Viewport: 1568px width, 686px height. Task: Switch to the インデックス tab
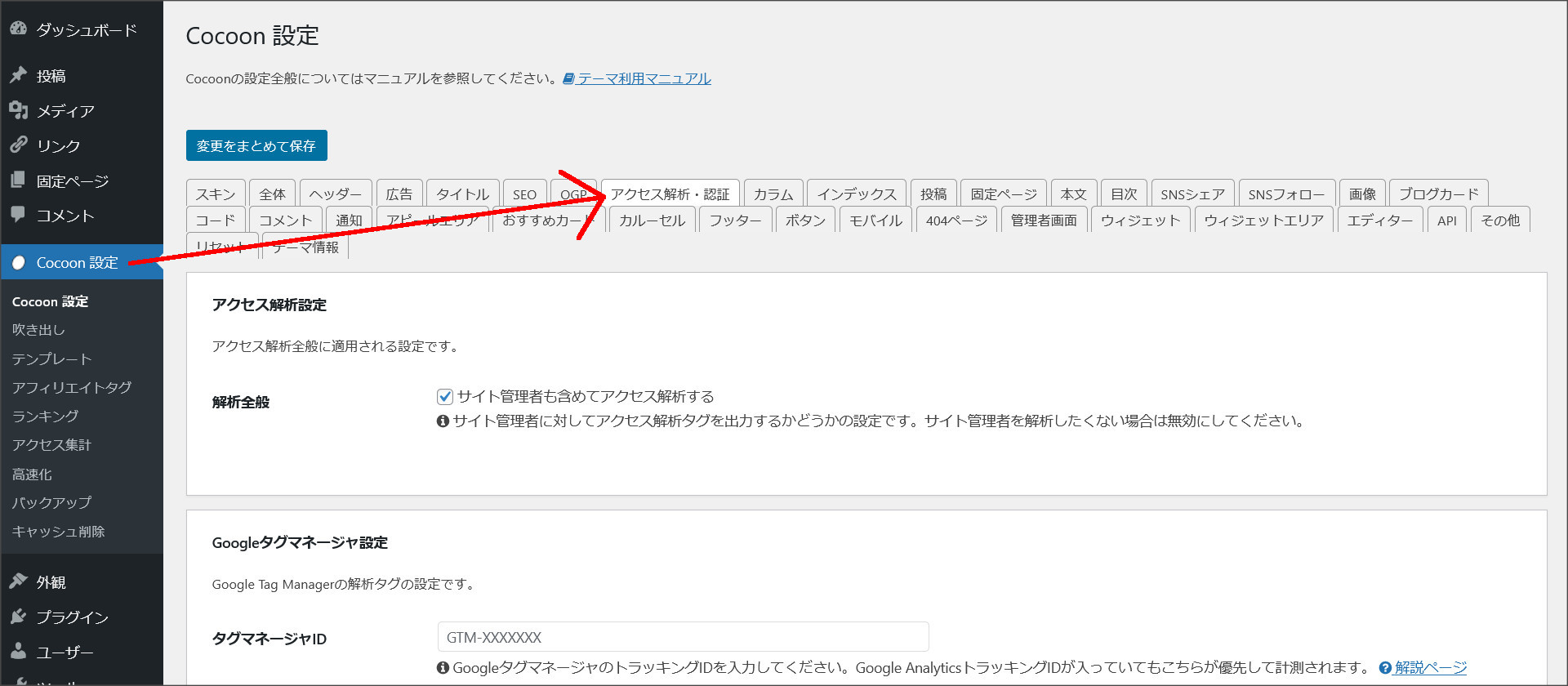point(857,194)
